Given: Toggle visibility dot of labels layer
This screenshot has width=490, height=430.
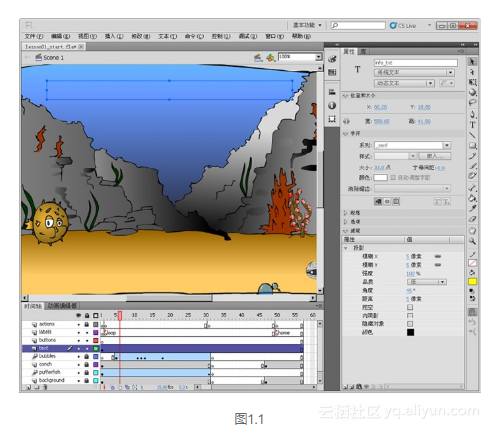Looking at the screenshot, I should coord(79,332).
